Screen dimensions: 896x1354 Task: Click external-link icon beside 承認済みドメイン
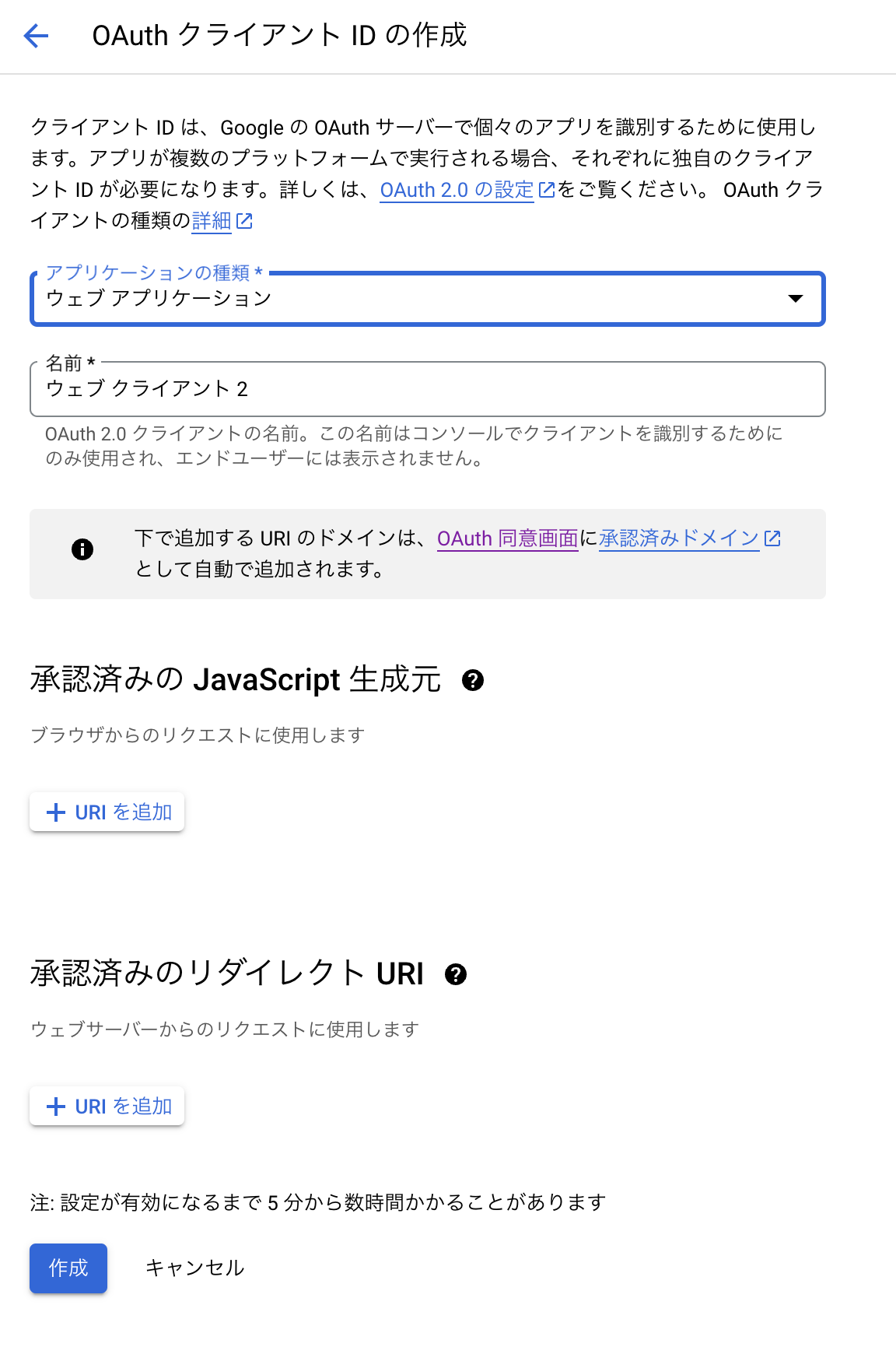772,538
